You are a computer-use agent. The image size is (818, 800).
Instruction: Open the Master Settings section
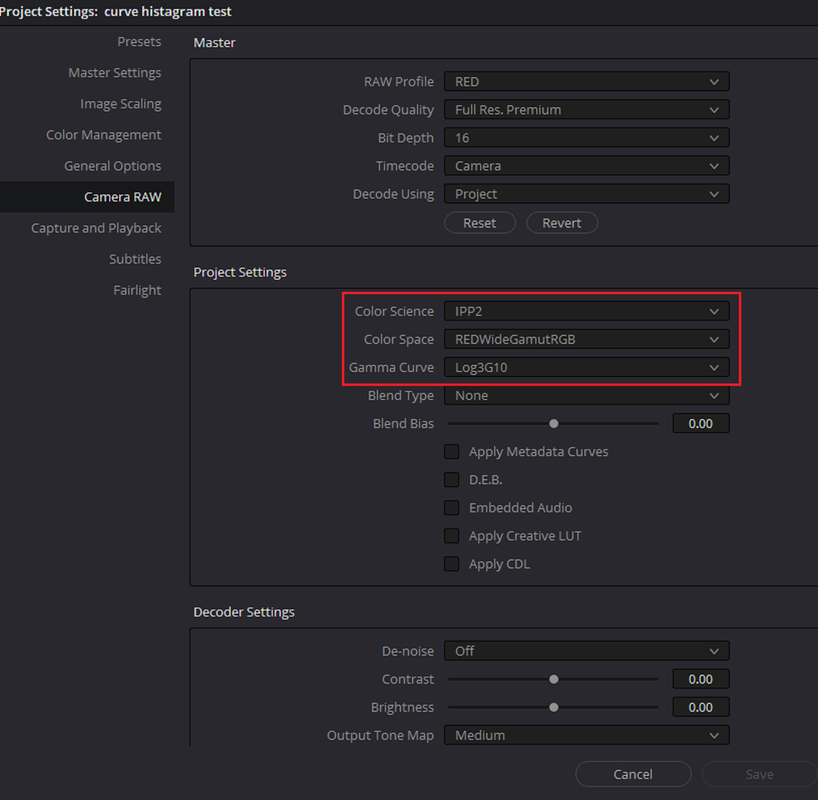pos(115,73)
